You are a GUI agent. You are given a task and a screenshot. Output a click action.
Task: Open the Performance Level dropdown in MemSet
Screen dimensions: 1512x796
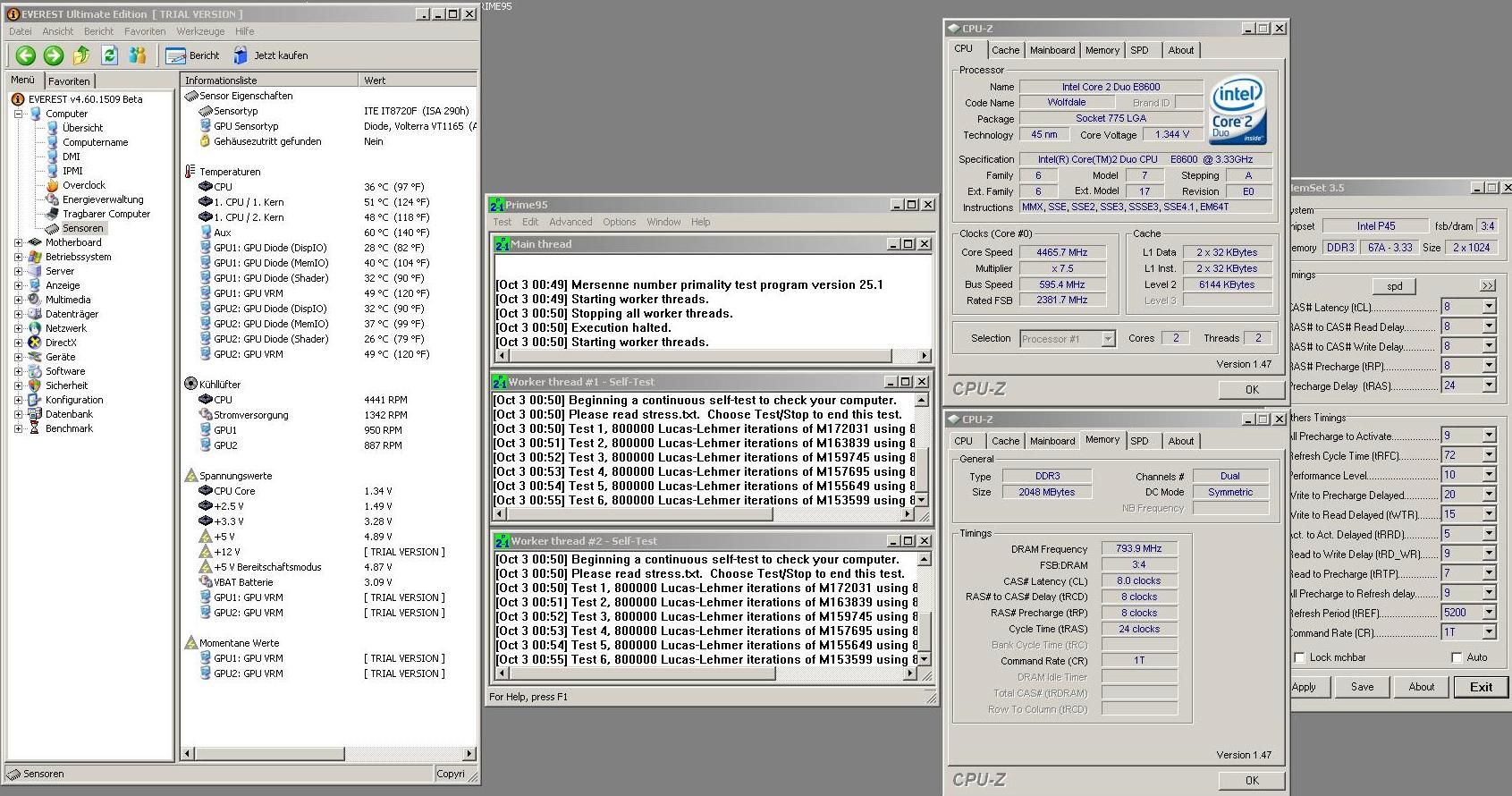(1489, 475)
